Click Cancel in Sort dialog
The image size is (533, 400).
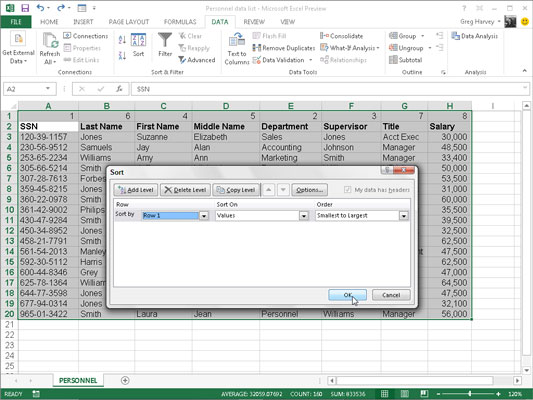[391, 295]
